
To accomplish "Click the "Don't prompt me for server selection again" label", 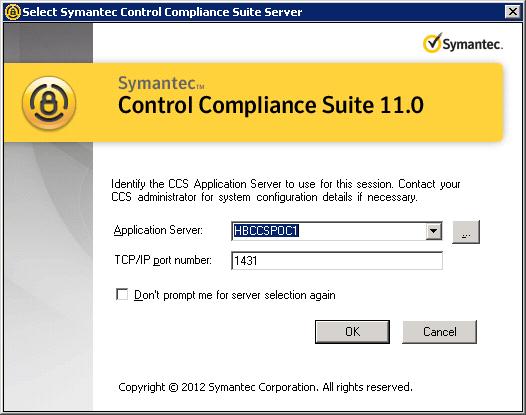I will click(x=235, y=295).
